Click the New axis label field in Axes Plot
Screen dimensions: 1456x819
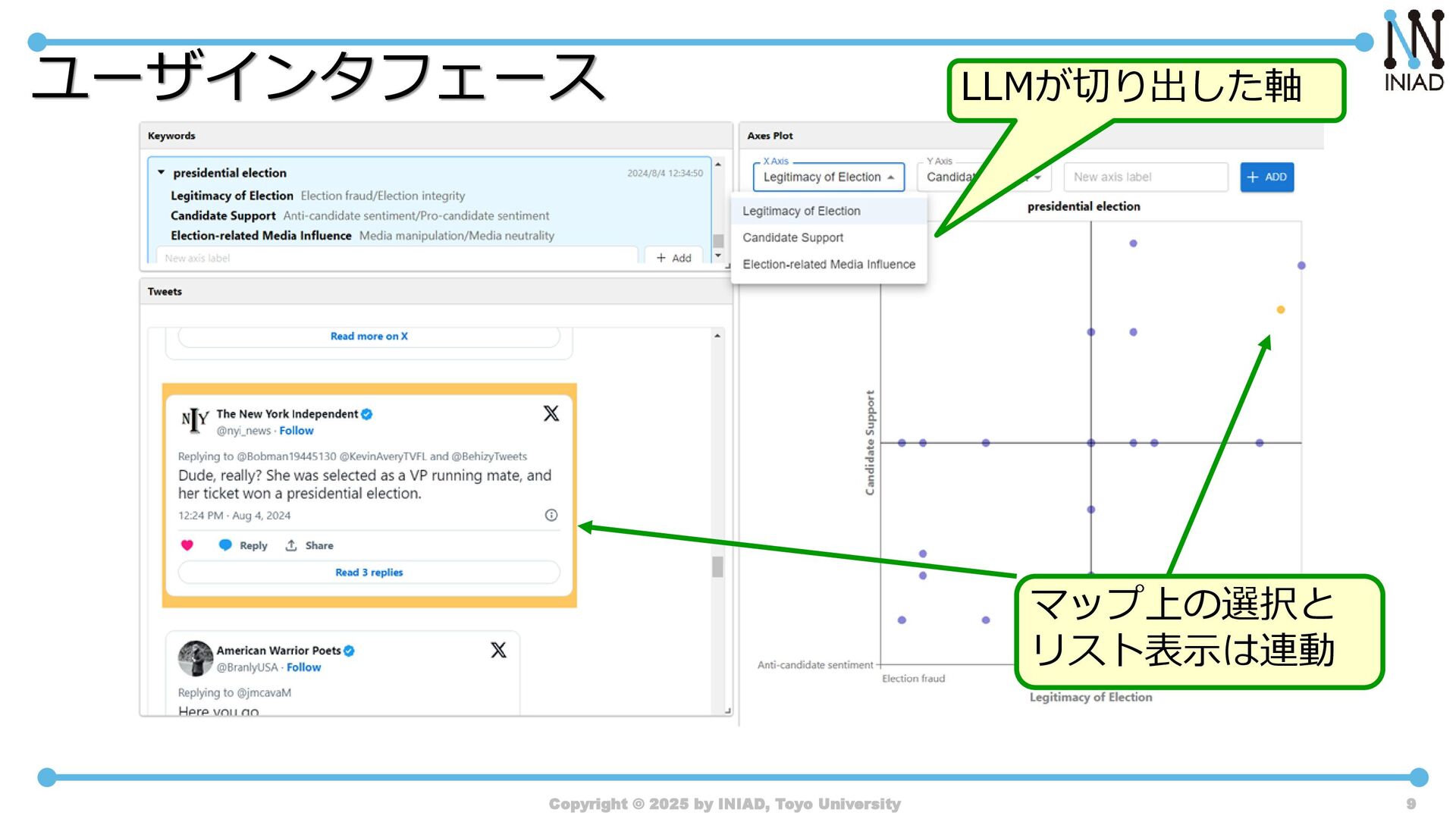click(x=1144, y=177)
